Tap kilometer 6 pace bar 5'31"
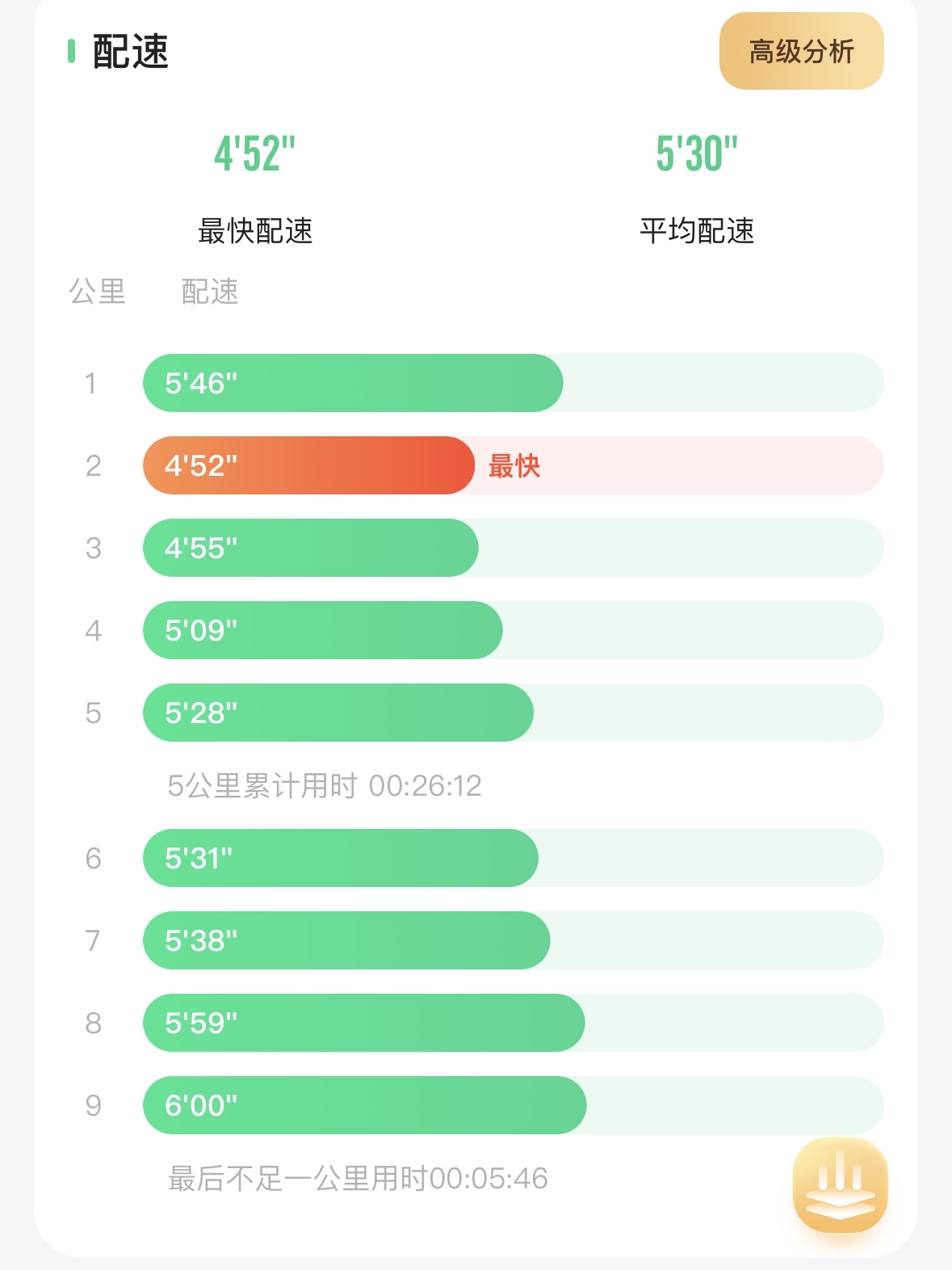 click(x=340, y=858)
